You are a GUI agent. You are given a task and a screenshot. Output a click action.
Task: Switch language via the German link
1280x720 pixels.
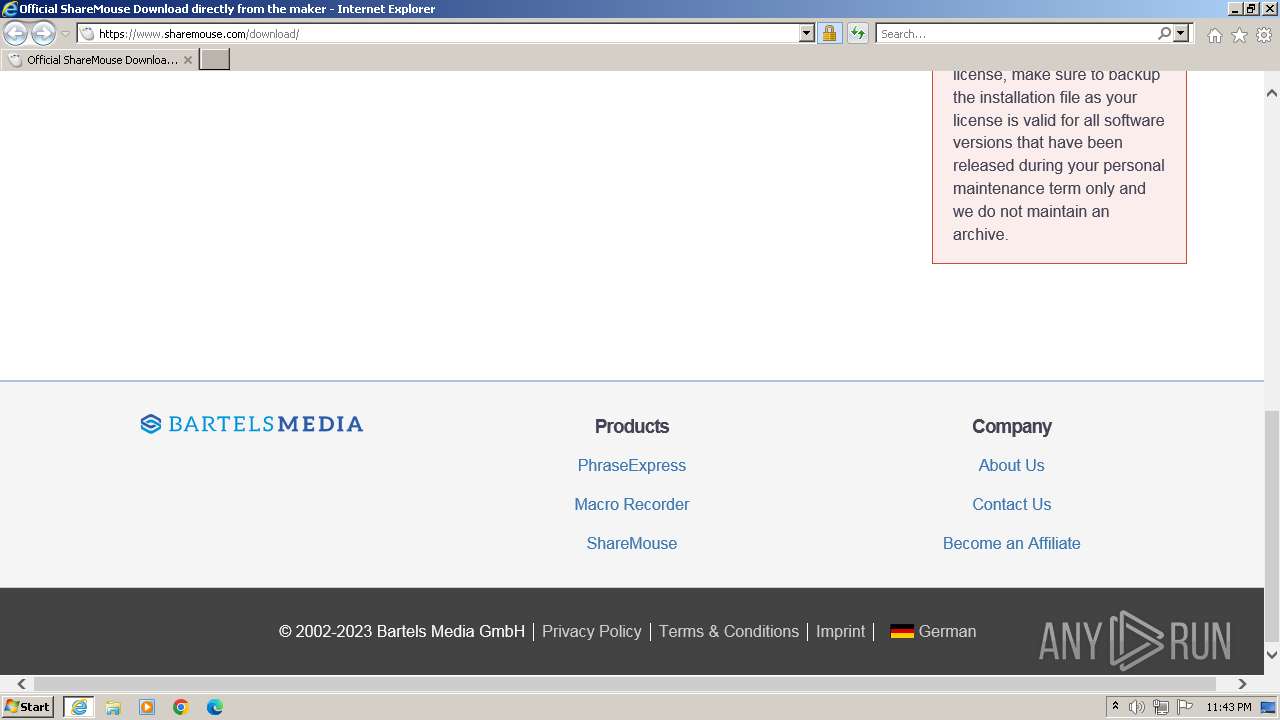[x=947, y=631]
